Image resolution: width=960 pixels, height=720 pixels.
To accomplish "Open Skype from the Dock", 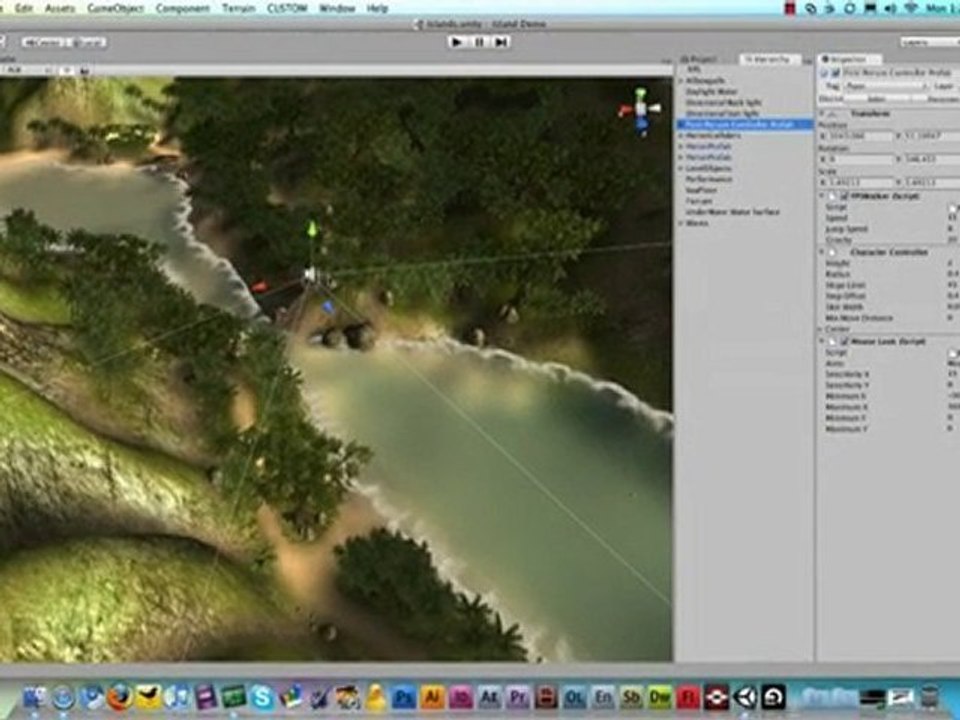I will [263, 697].
